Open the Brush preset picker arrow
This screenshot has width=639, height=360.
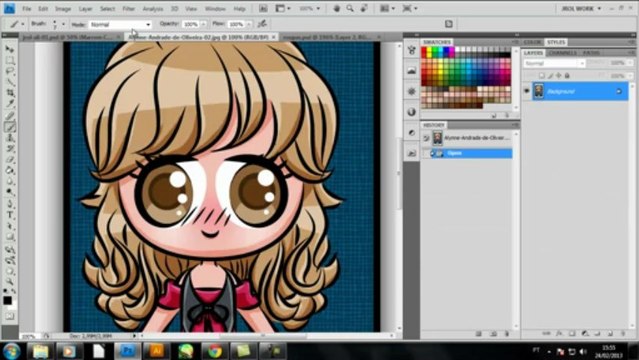coord(63,24)
